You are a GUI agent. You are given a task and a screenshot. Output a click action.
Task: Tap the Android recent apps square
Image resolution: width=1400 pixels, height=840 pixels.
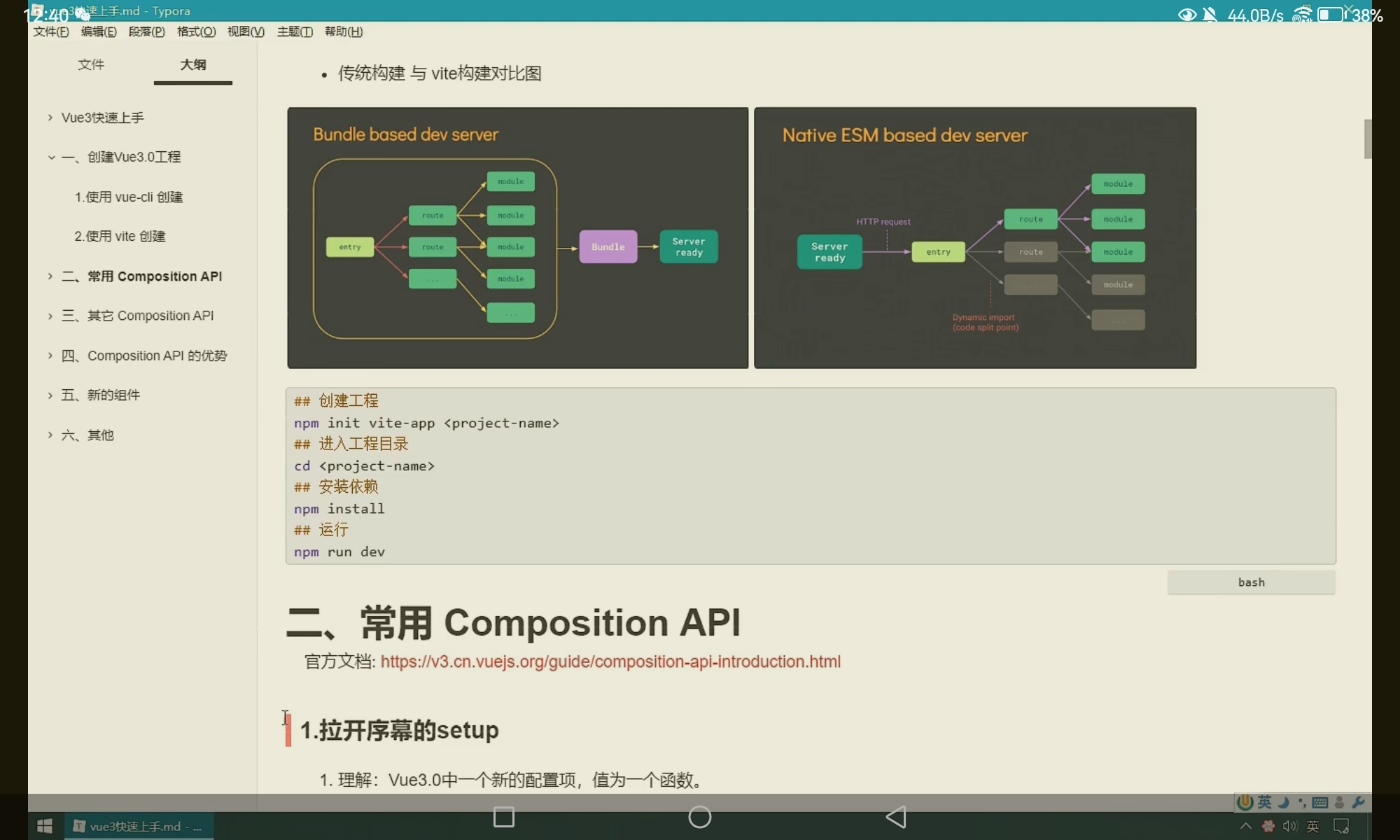504,817
